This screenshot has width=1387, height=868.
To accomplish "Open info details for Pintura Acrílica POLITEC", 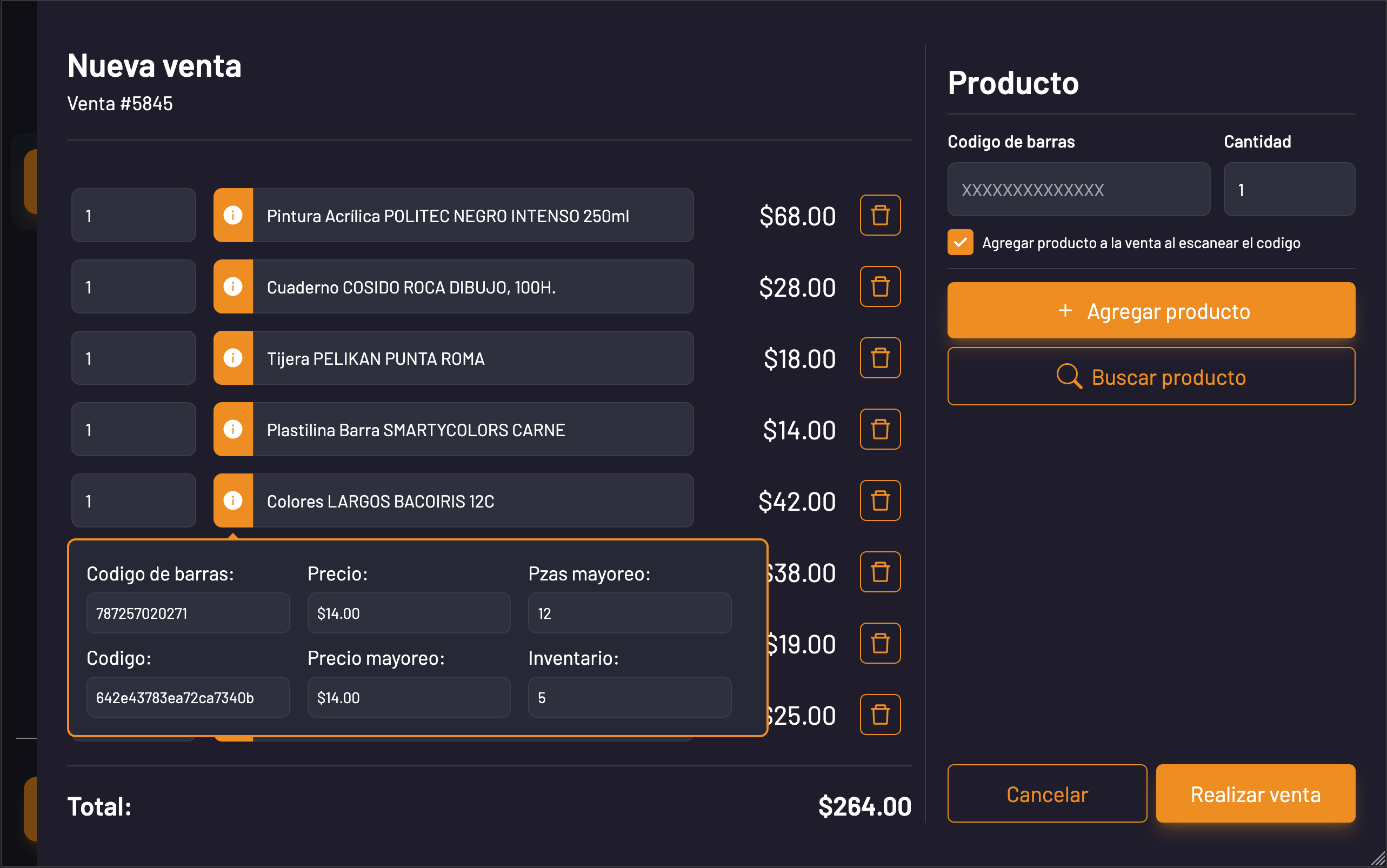I will pyautogui.click(x=233, y=215).
